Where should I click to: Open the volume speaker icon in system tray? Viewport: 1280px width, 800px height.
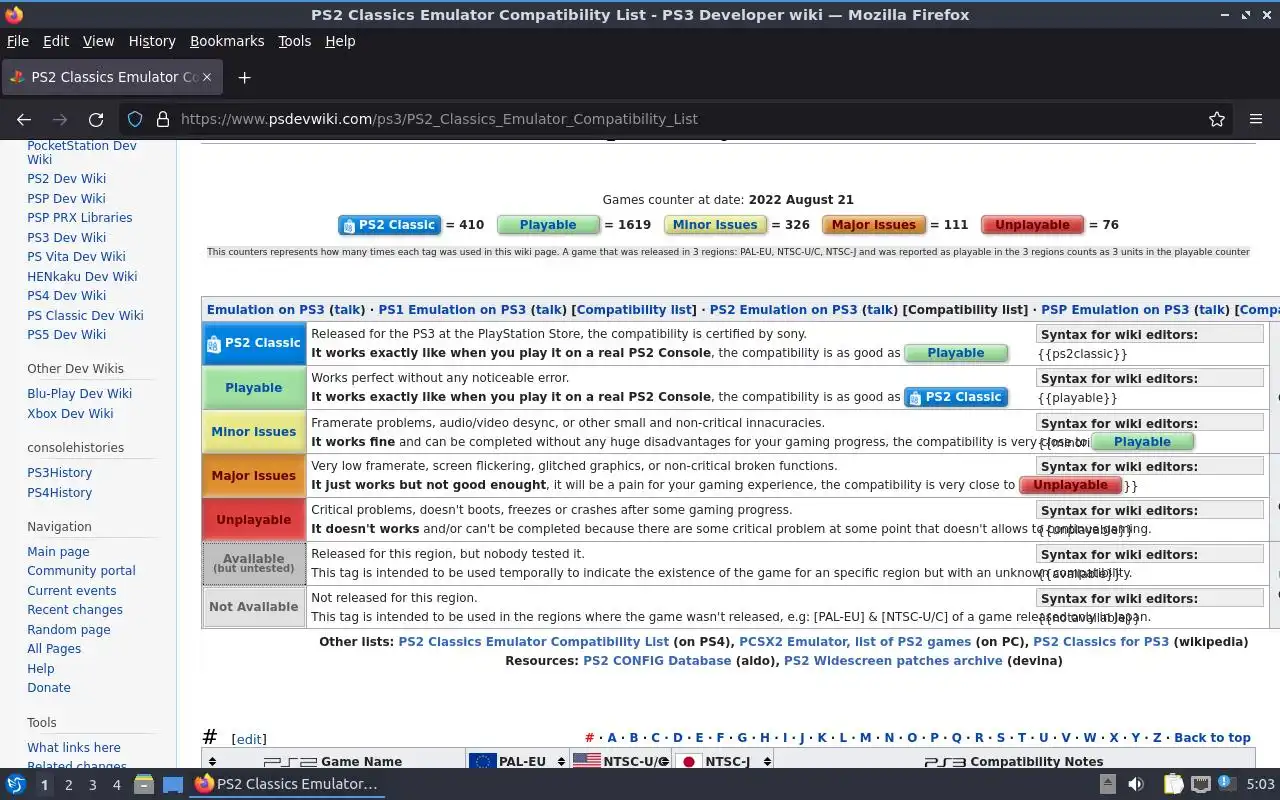[1136, 784]
